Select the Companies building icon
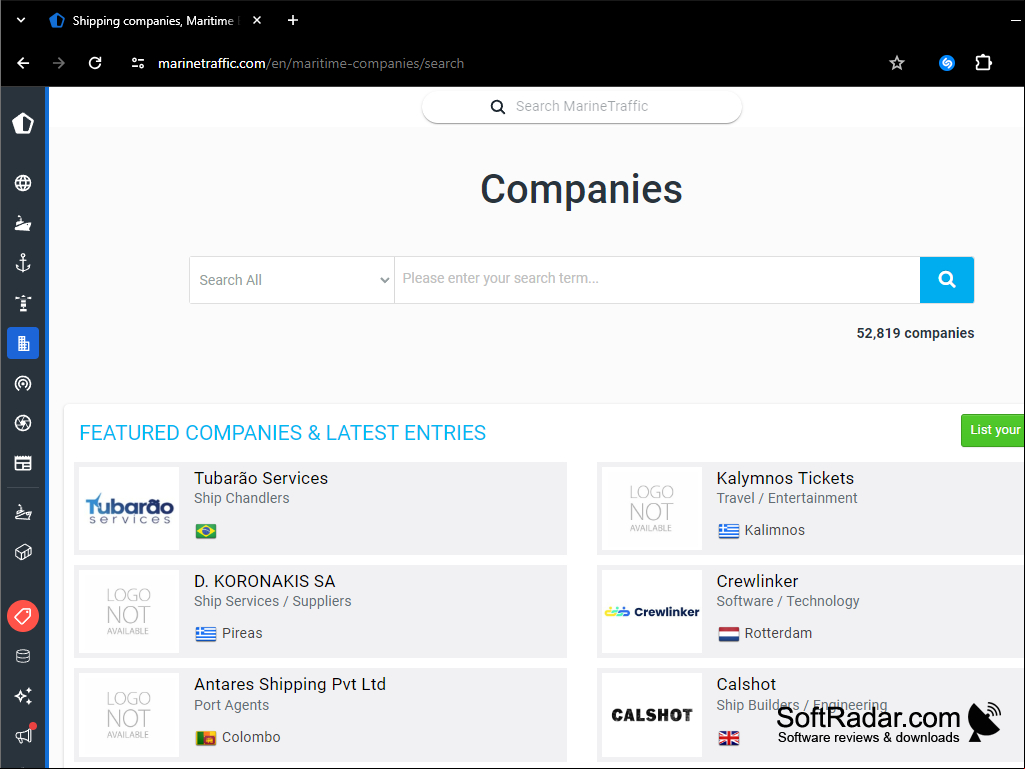Screen dimensions: 1025x769 point(23,343)
